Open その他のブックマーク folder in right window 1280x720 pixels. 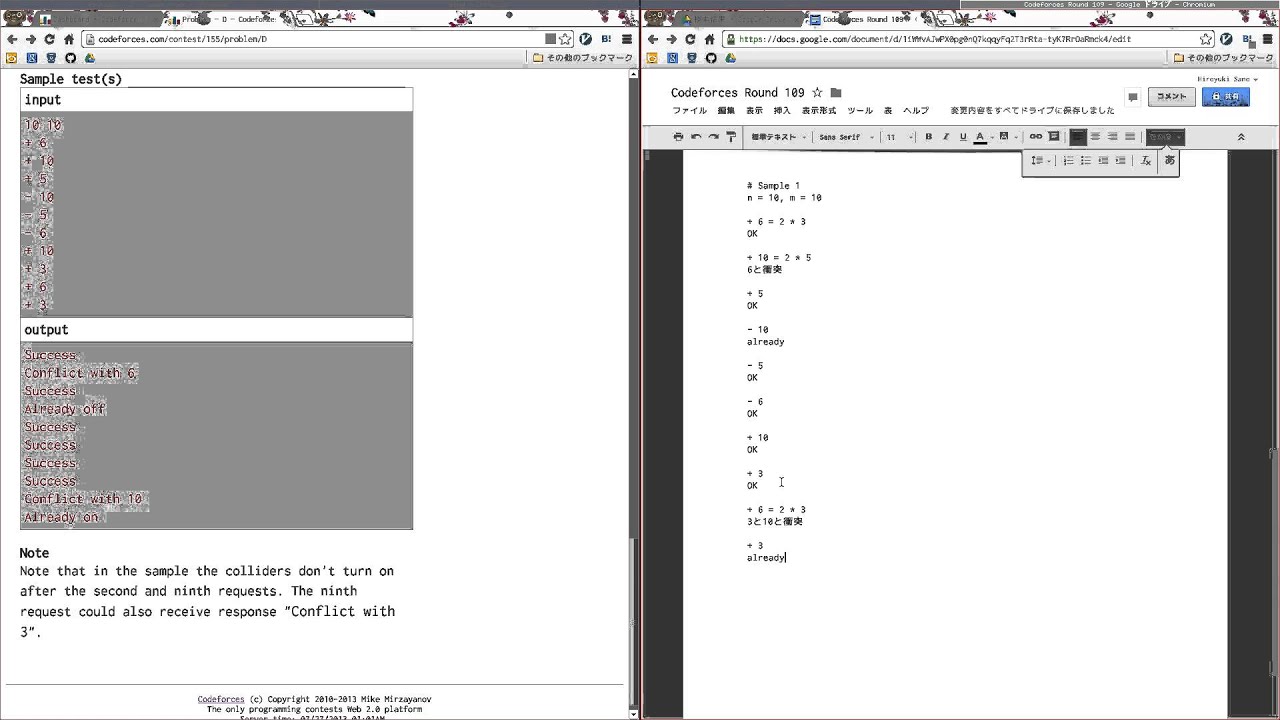(x=1224, y=58)
